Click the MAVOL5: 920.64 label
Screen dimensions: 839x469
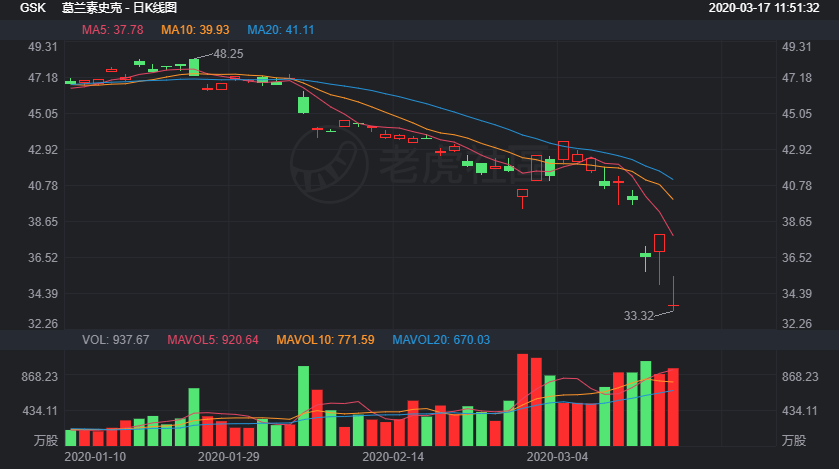click(213, 340)
